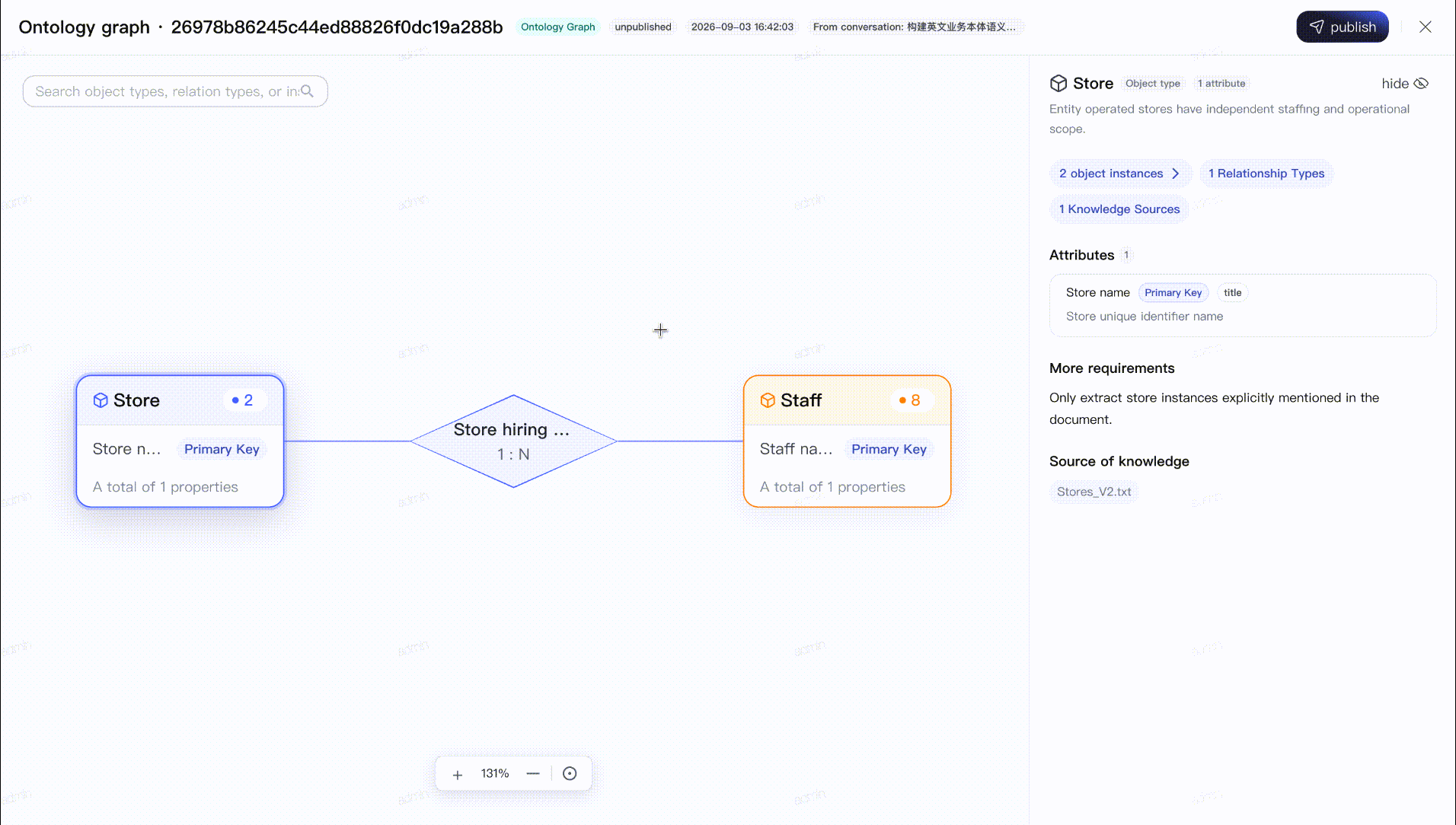The width and height of the screenshot is (1456, 825).
Task: Click the From conversation tag
Action: (914, 27)
